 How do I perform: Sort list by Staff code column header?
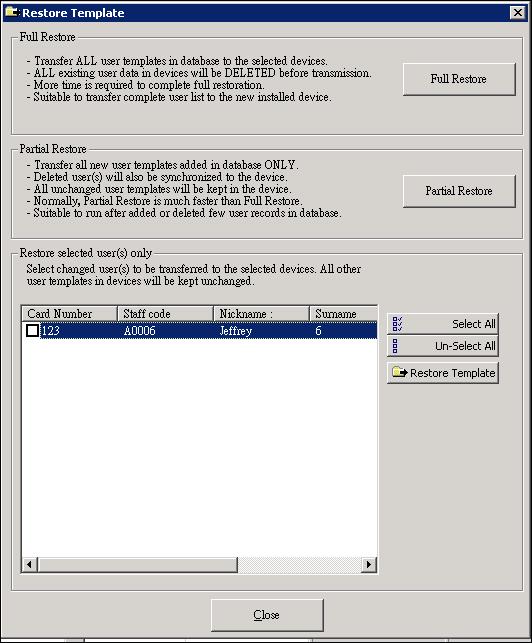click(165, 314)
